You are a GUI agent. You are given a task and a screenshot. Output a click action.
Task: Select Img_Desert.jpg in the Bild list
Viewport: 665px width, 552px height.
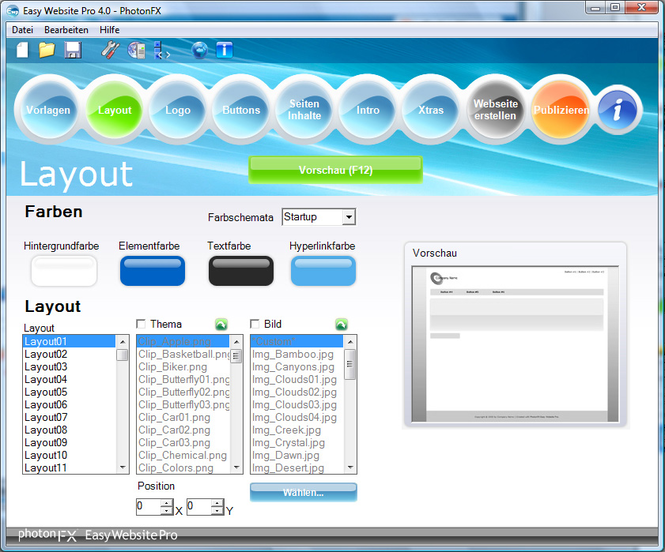[297, 468]
